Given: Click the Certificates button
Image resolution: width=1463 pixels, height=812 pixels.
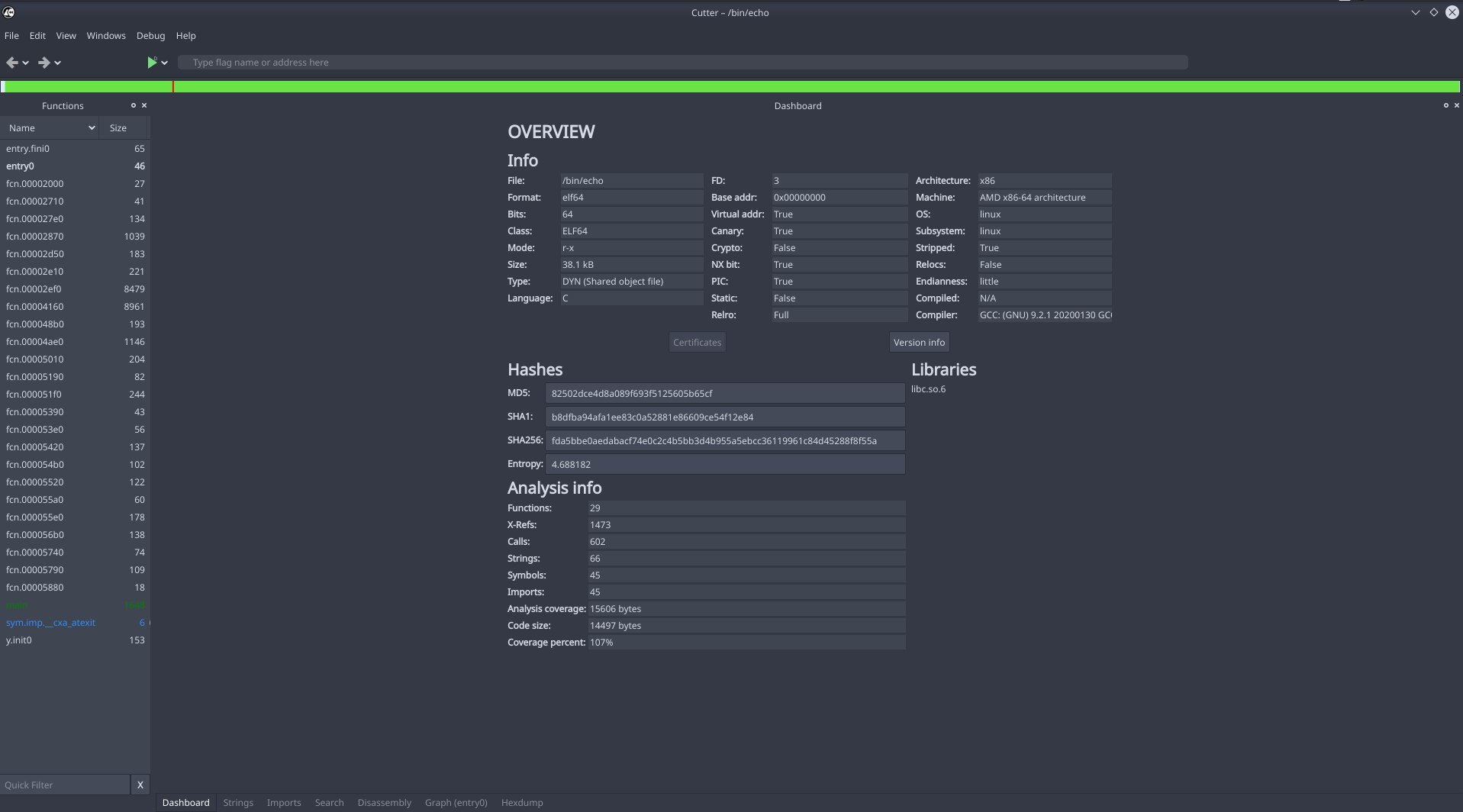Looking at the screenshot, I should tap(697, 343).
